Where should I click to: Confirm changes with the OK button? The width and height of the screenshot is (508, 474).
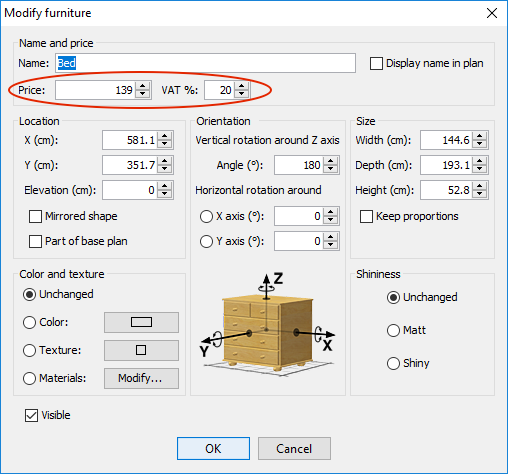(x=213, y=449)
